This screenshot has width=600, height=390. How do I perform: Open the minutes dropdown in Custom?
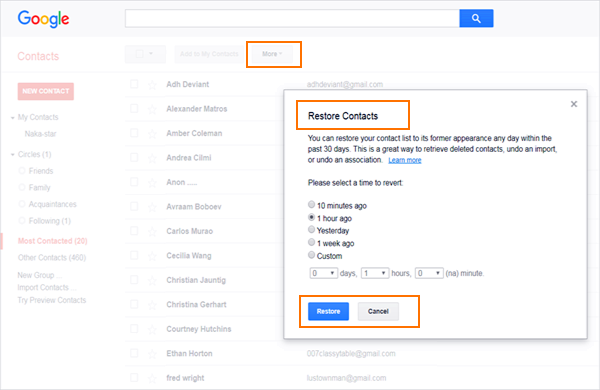pyautogui.click(x=429, y=273)
